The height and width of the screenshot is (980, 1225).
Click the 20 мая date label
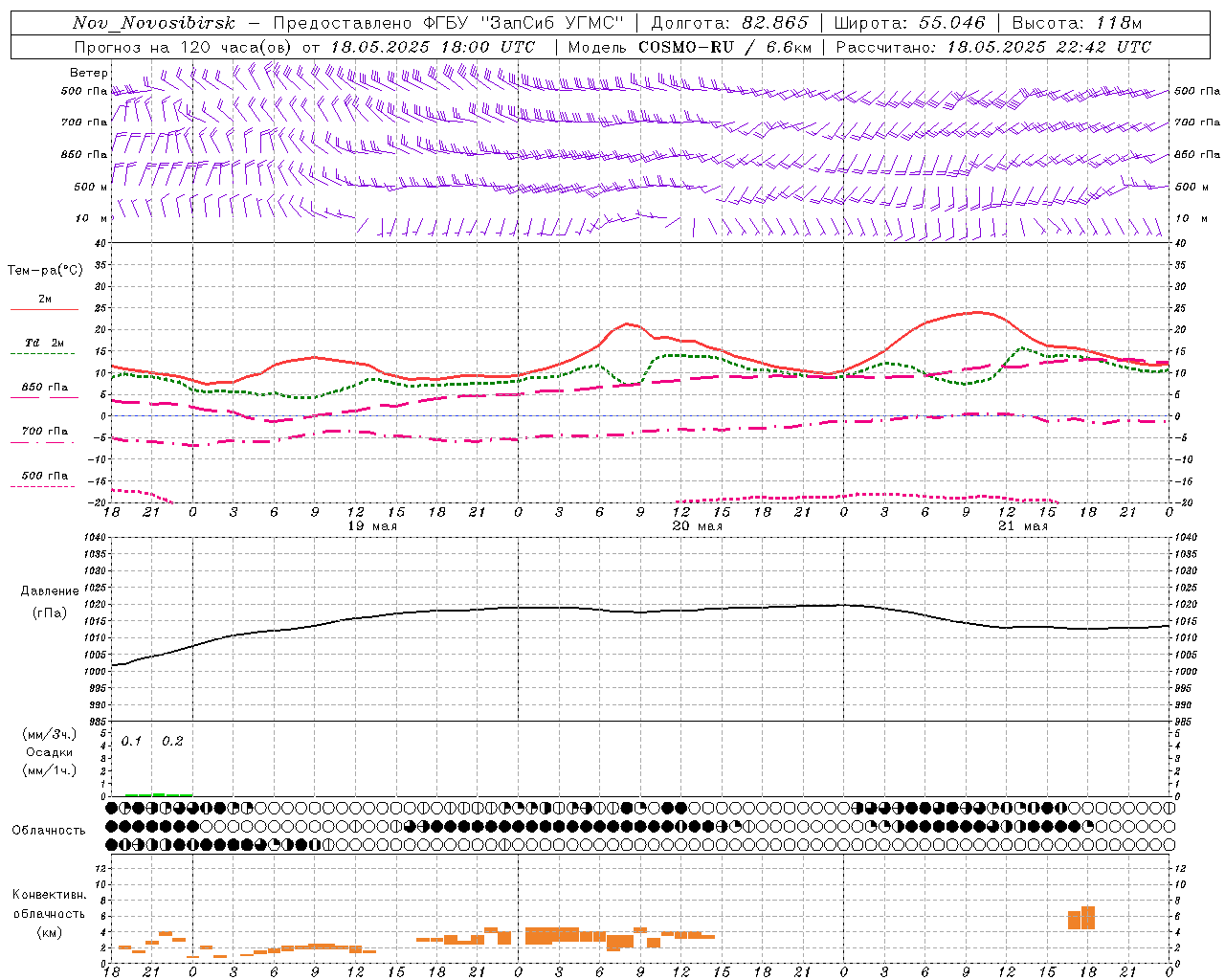click(x=697, y=526)
